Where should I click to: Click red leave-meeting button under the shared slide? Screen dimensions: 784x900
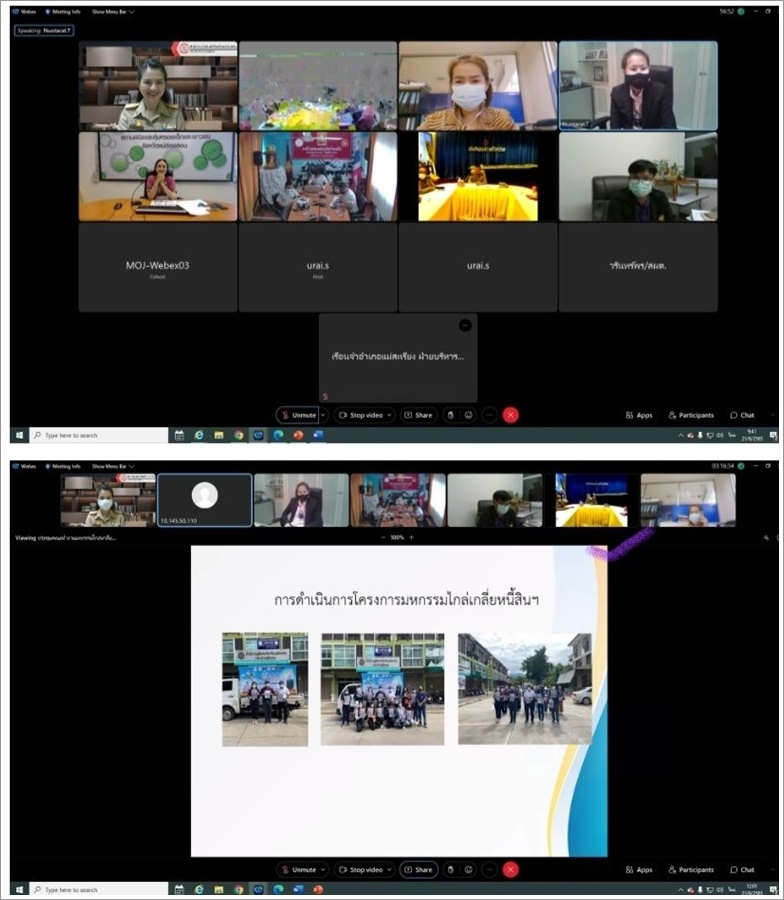point(511,870)
